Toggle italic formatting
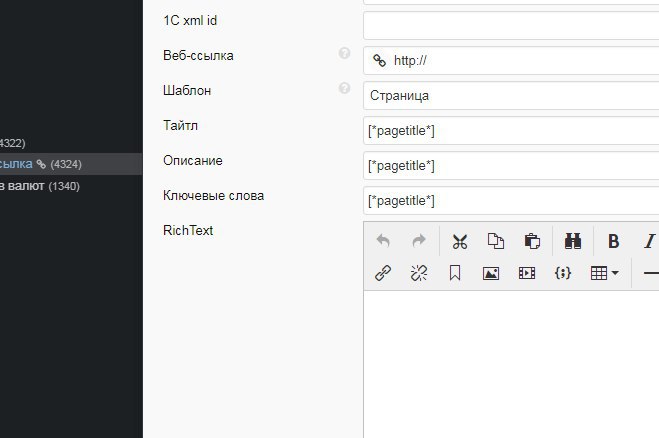 (649, 241)
